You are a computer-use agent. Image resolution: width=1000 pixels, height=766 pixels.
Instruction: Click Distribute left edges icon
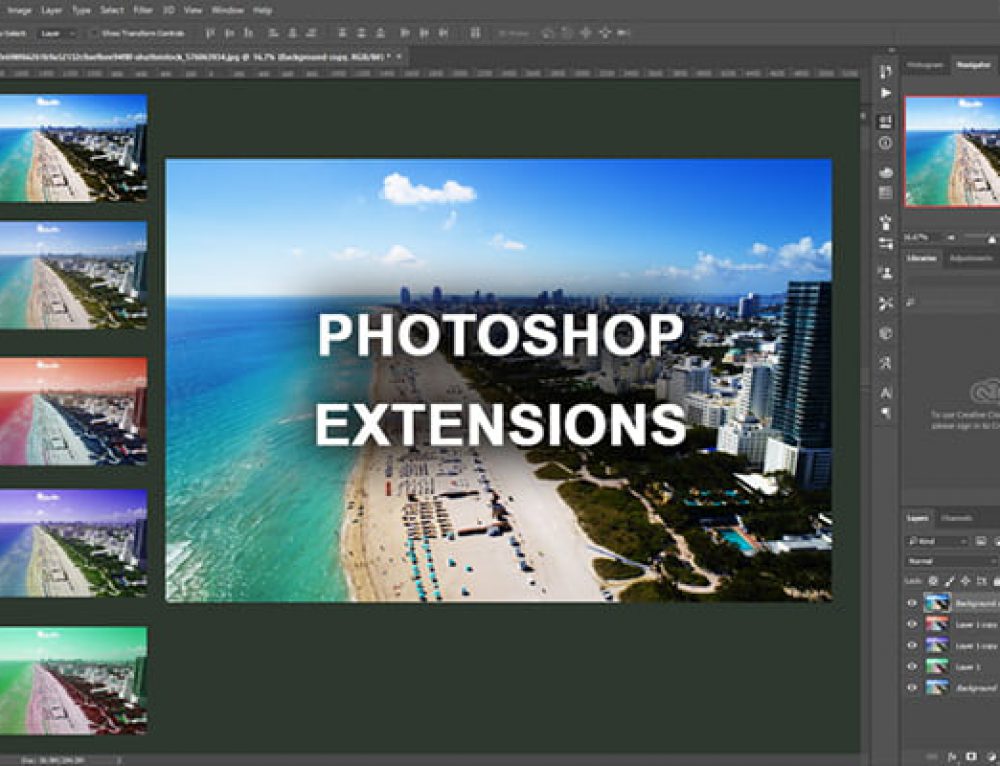pyautogui.click(x=406, y=33)
